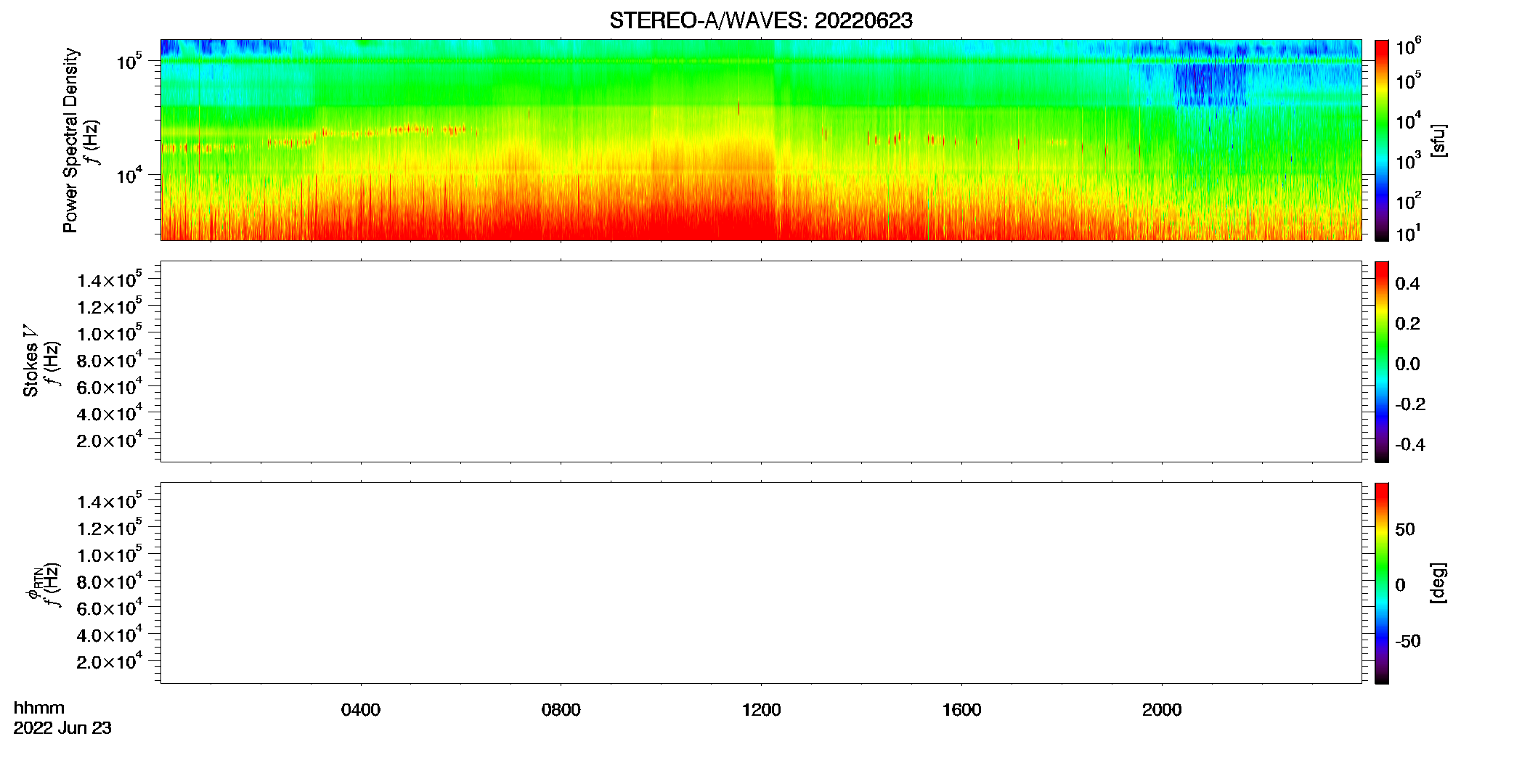The image size is (1522, 784).
Task: Click the 2022 Jun 23 date label
Action: (x=62, y=728)
